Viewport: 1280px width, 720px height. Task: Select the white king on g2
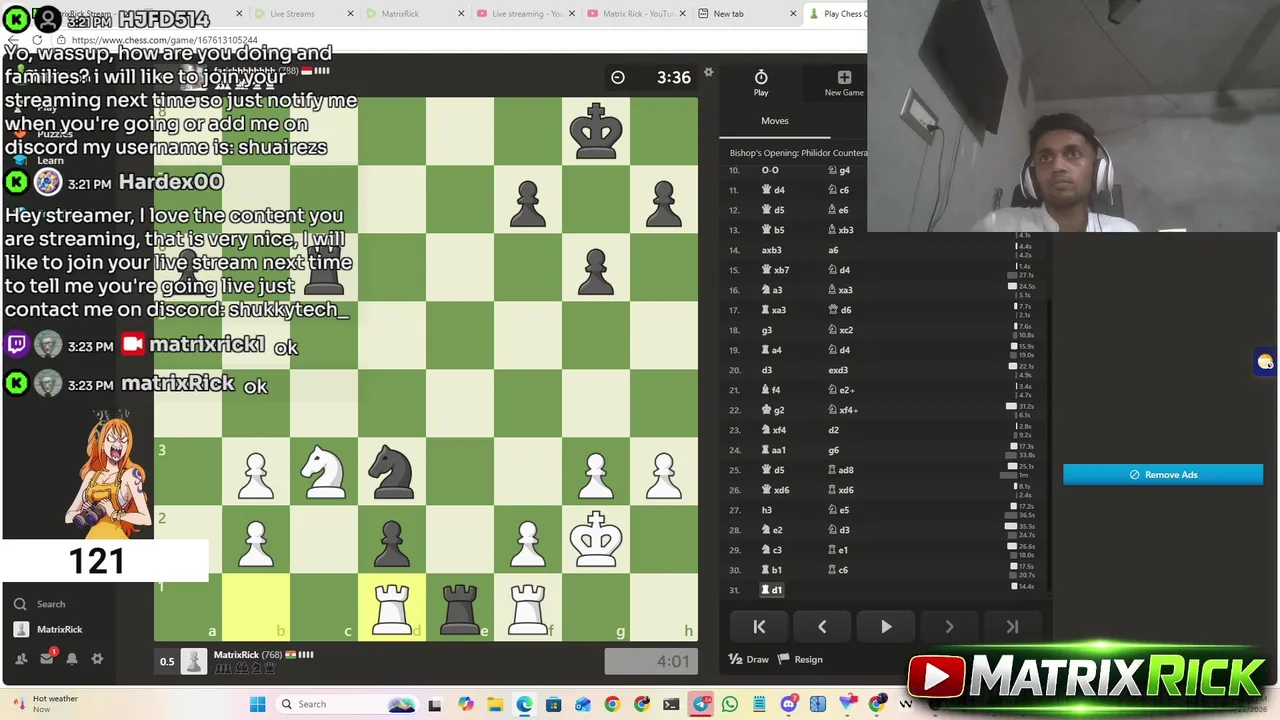point(596,540)
